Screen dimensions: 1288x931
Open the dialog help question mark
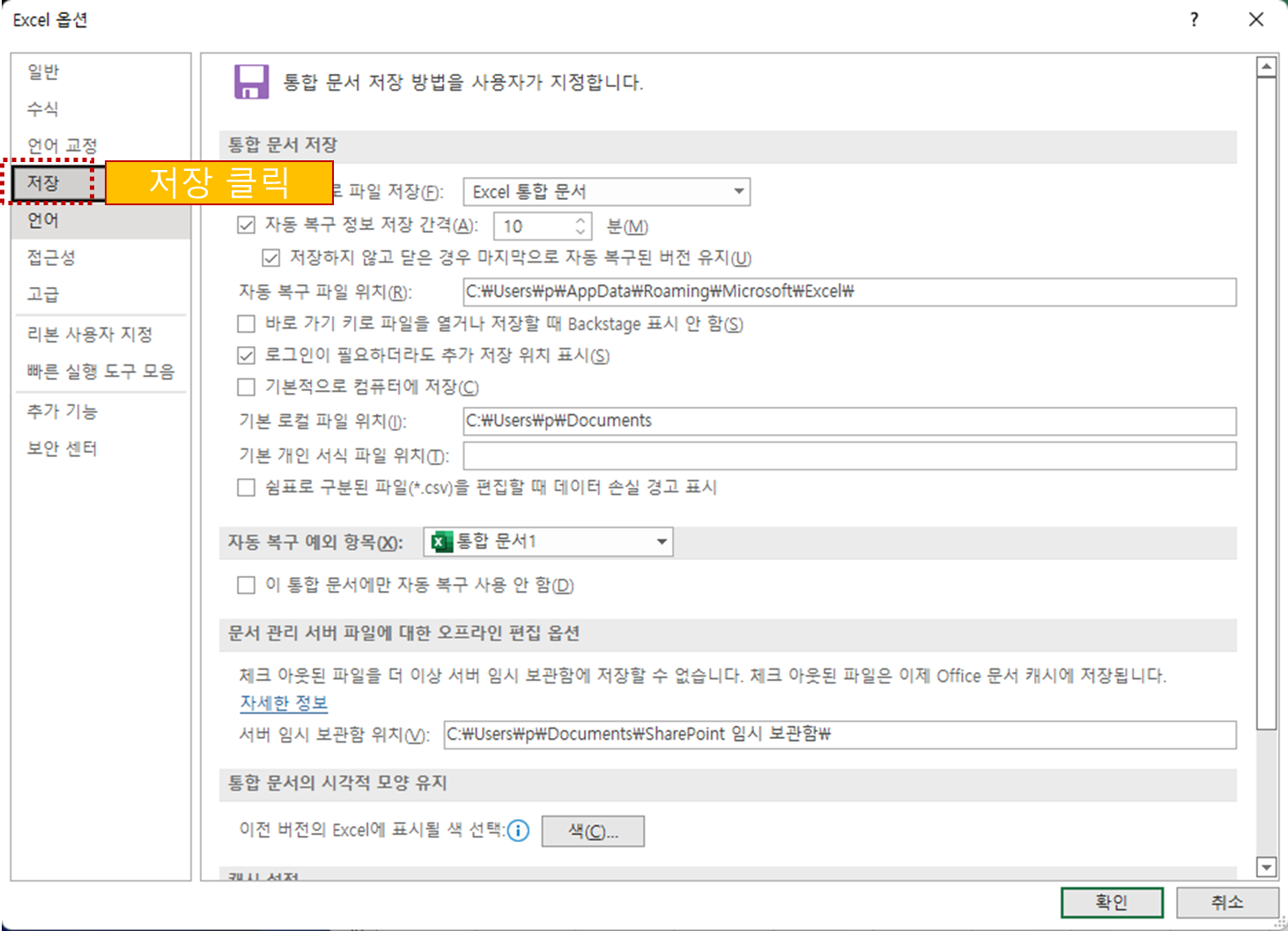pos(1194,19)
